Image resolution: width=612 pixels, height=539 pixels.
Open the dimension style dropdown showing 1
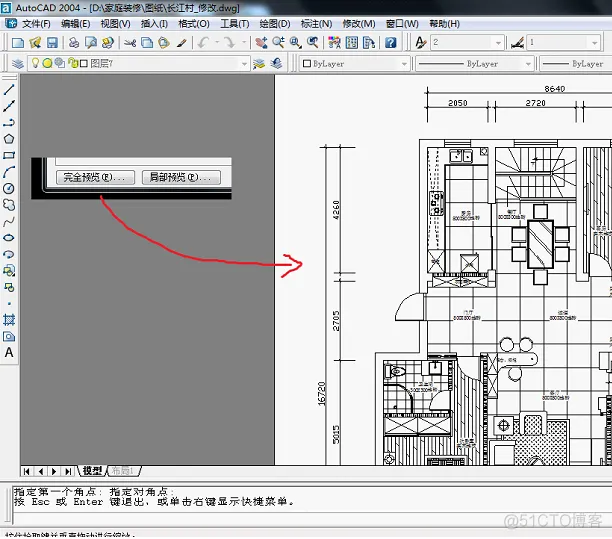point(594,43)
